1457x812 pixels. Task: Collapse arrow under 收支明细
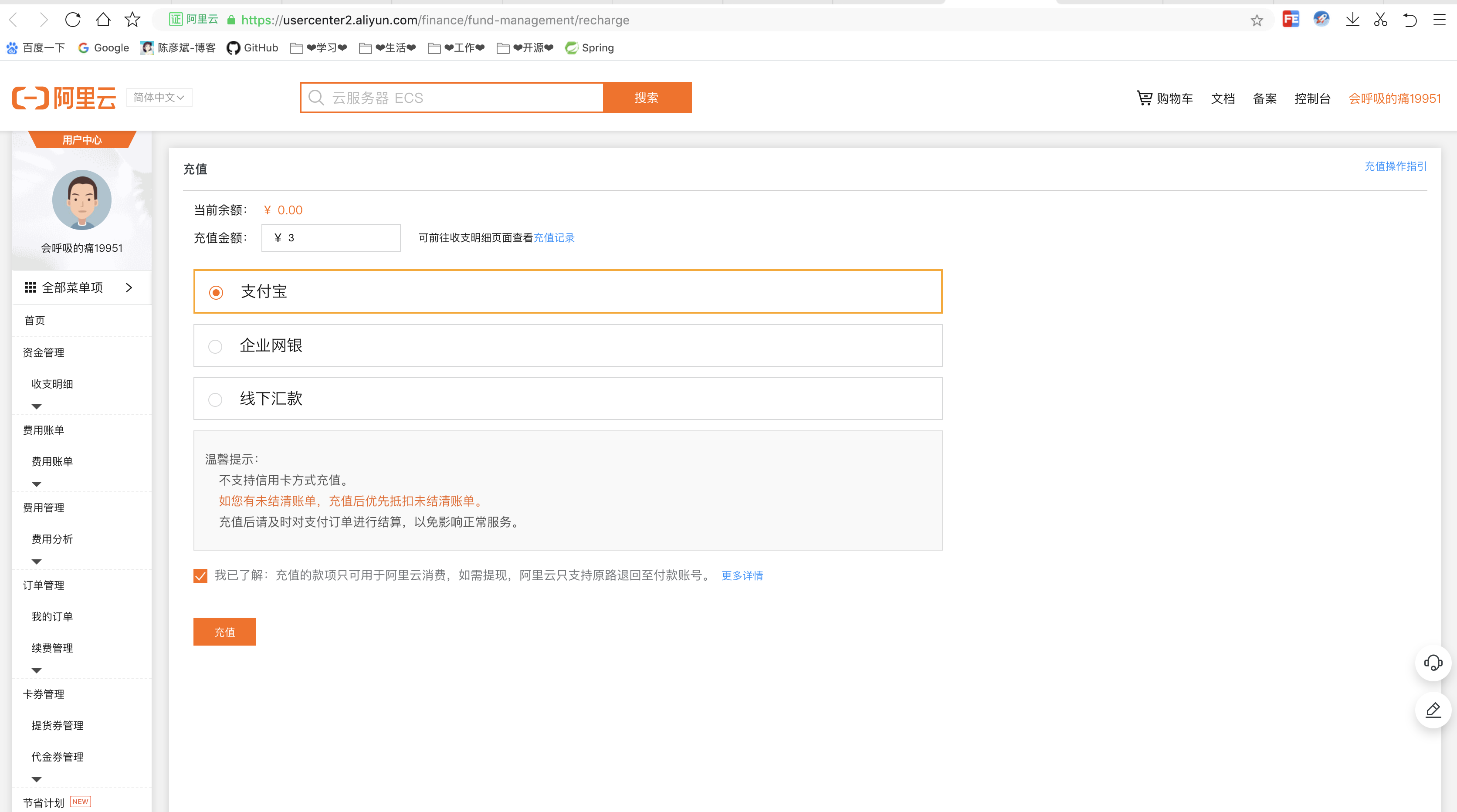click(x=37, y=406)
